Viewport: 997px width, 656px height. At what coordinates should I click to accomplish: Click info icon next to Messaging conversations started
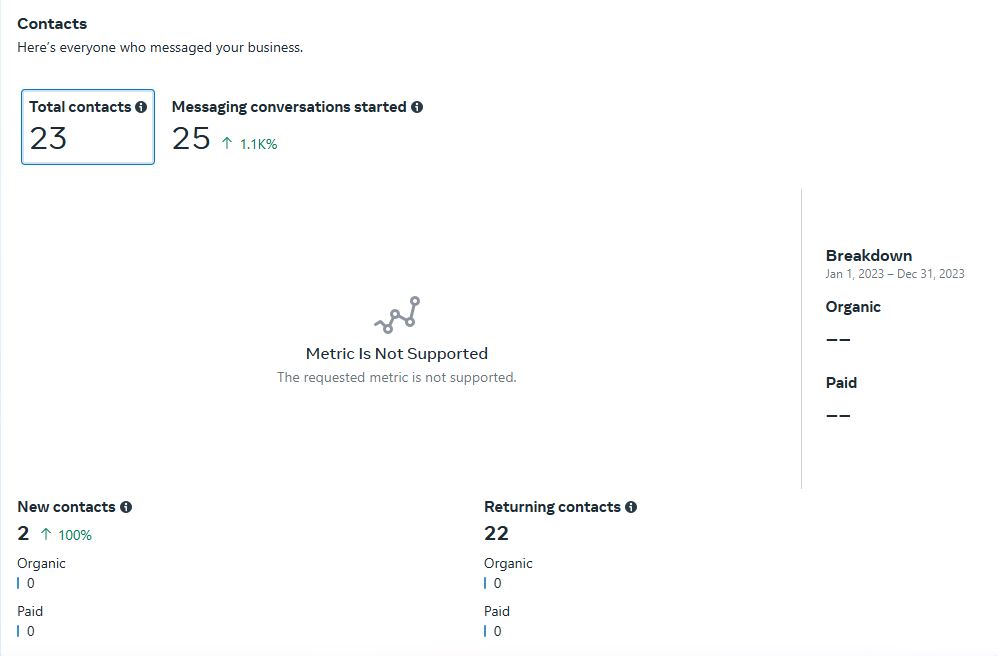[x=416, y=107]
